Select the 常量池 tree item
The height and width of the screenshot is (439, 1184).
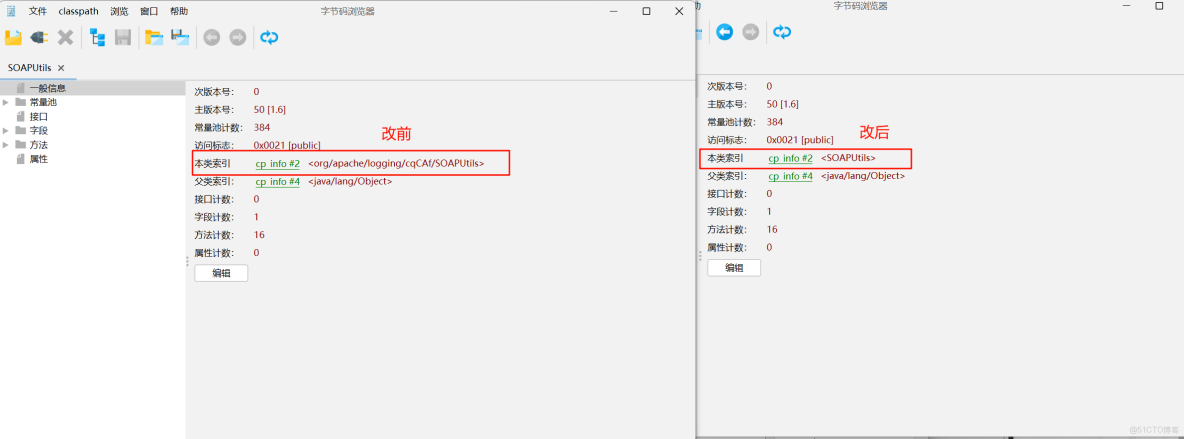[43, 102]
